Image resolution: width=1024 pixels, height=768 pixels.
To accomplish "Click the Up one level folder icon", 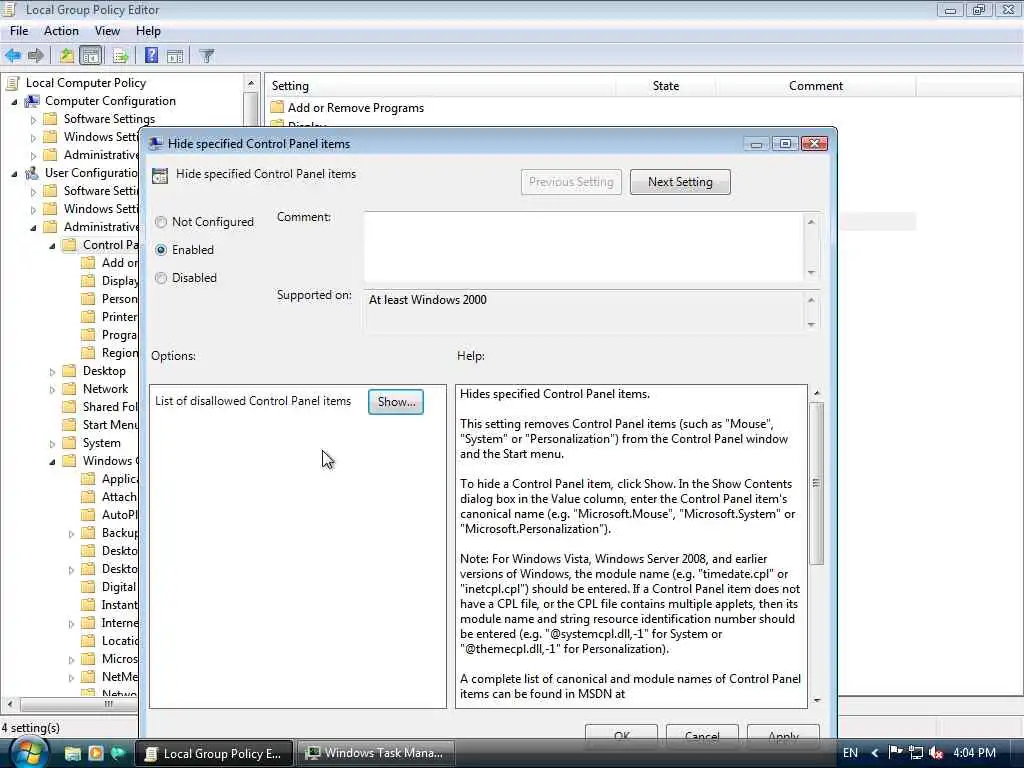I will click(66, 56).
